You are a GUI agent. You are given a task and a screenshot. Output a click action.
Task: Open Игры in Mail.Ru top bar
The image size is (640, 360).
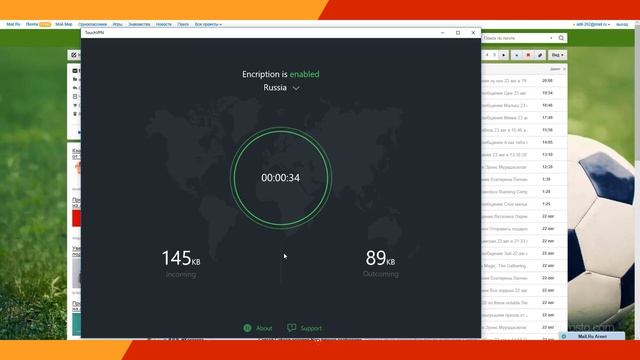(118, 24)
